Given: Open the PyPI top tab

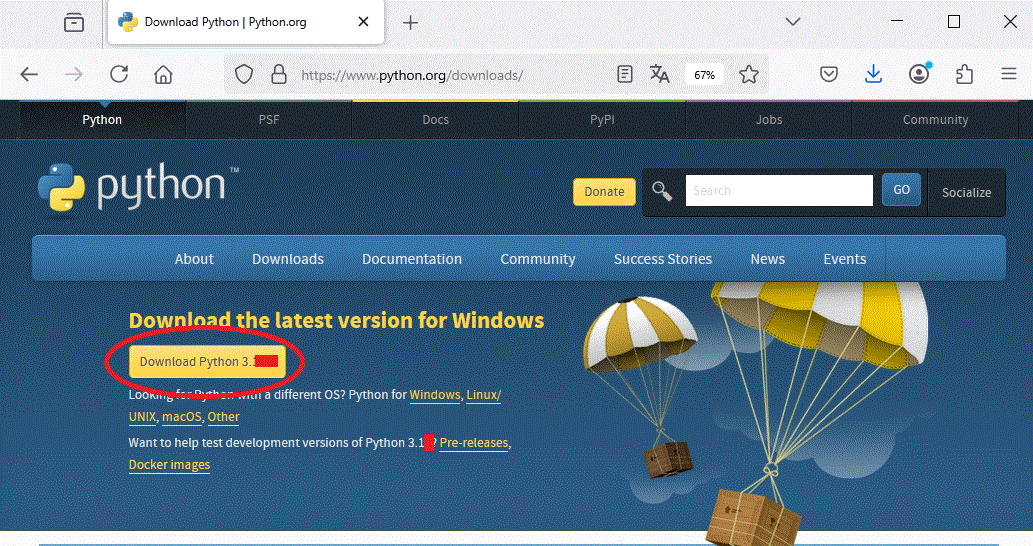Looking at the screenshot, I should click(602, 120).
